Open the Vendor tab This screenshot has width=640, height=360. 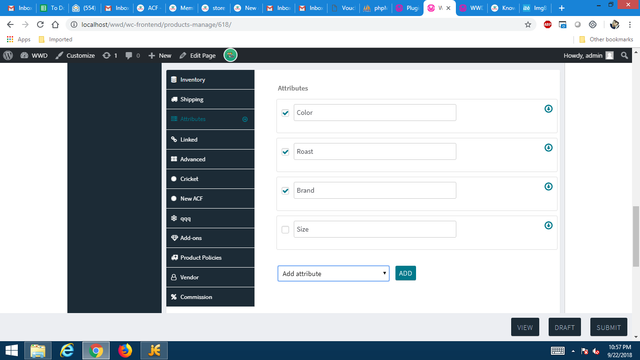point(210,277)
